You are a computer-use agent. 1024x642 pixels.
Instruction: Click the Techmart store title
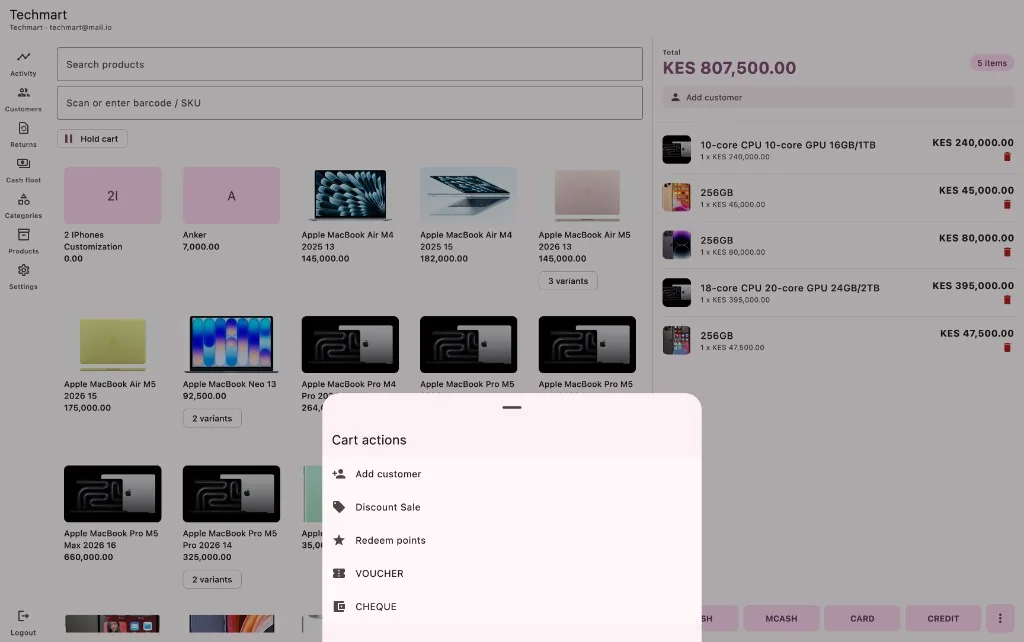(38, 14)
